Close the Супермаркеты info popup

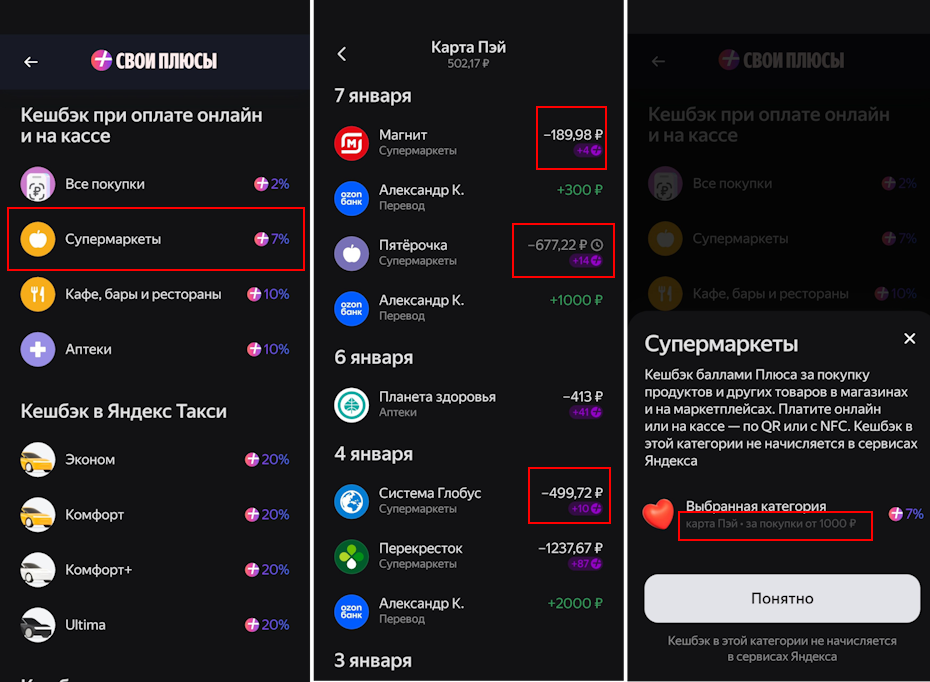click(x=909, y=338)
